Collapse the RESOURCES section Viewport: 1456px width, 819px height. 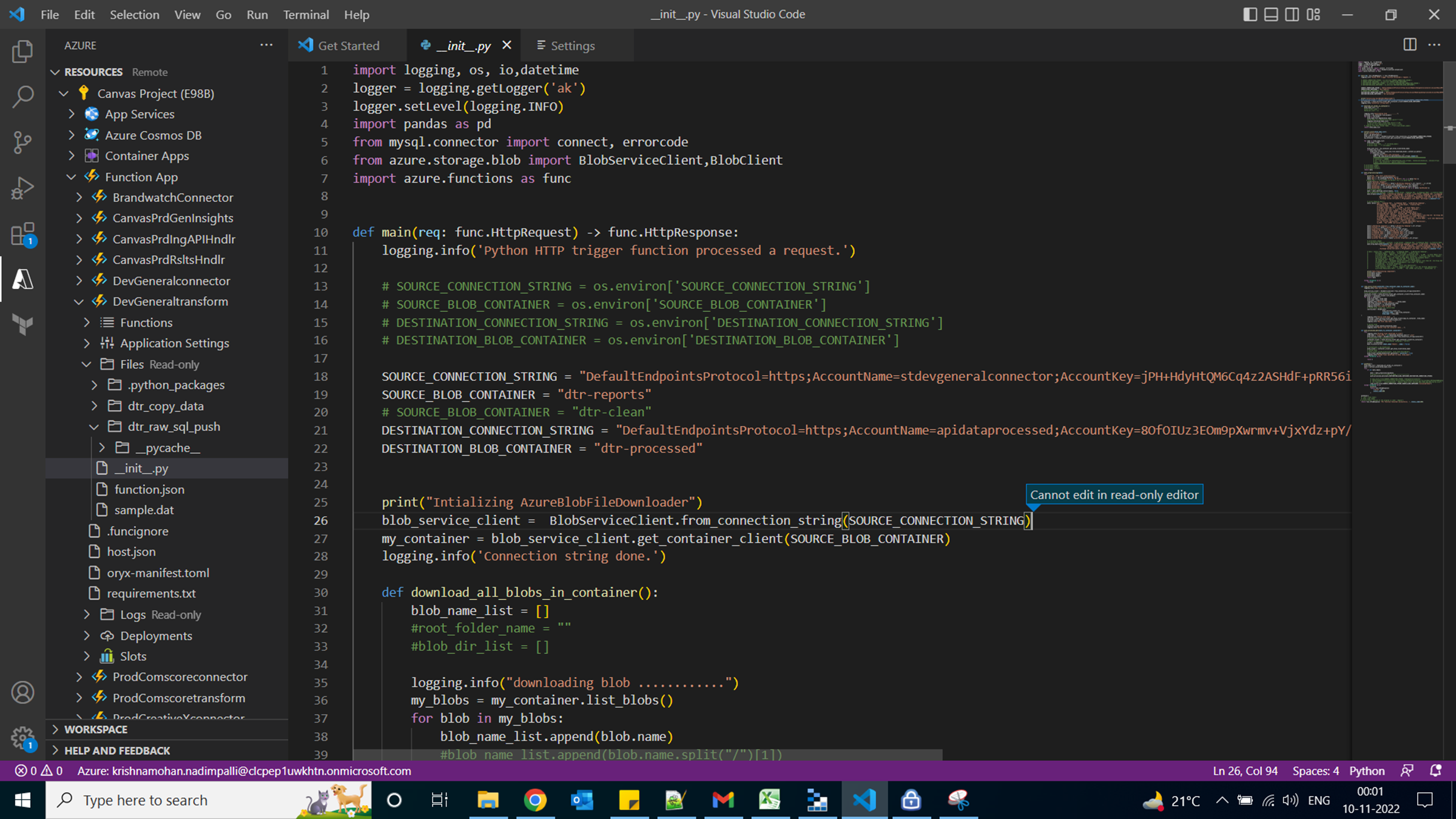click(55, 72)
